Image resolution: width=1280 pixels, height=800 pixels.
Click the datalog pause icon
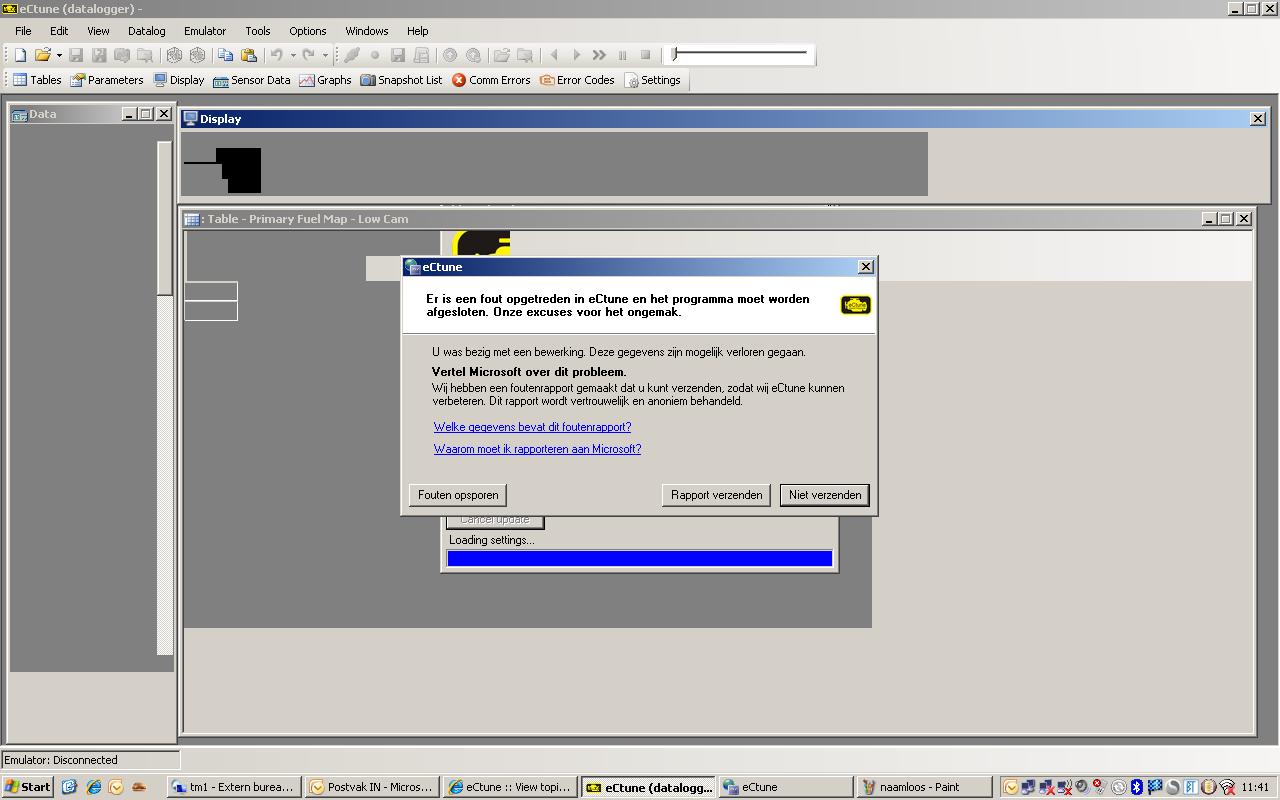click(x=622, y=56)
